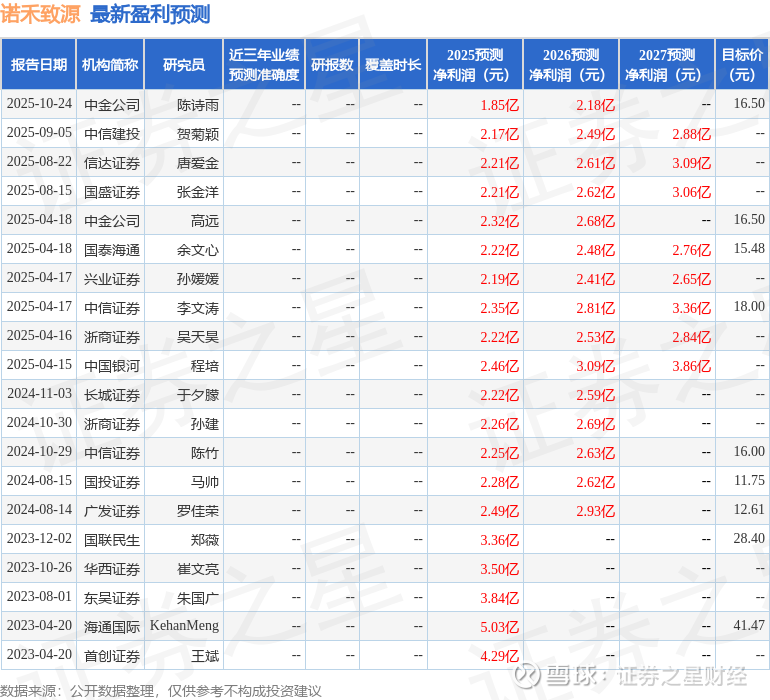This screenshot has width=770, height=700.
Task: Click 3.09亿 in the 信达证券 row
Action: click(x=691, y=163)
